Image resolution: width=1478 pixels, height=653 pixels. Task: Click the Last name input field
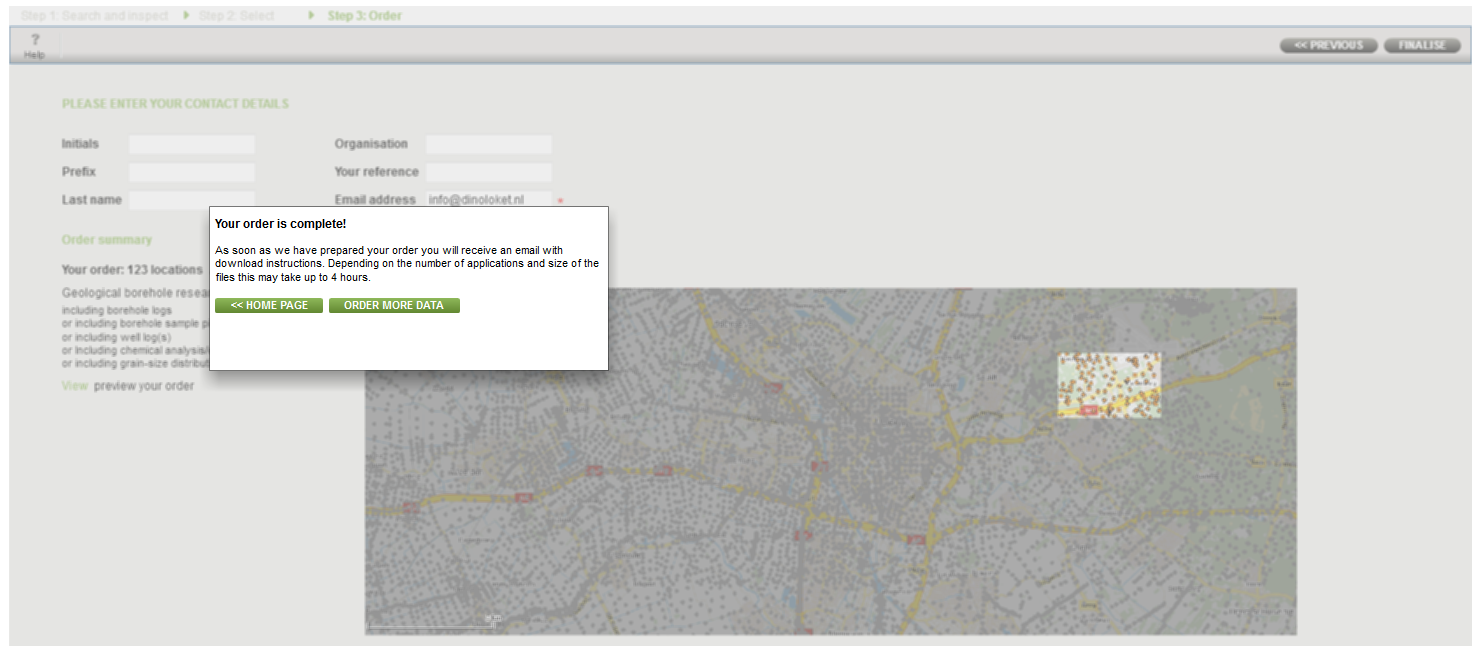click(x=191, y=200)
